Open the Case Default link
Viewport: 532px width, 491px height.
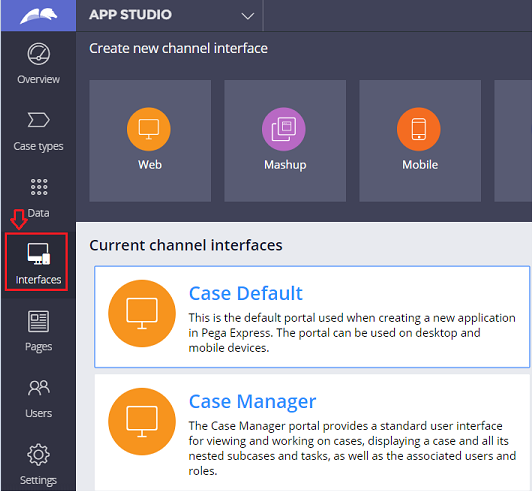[x=246, y=293]
